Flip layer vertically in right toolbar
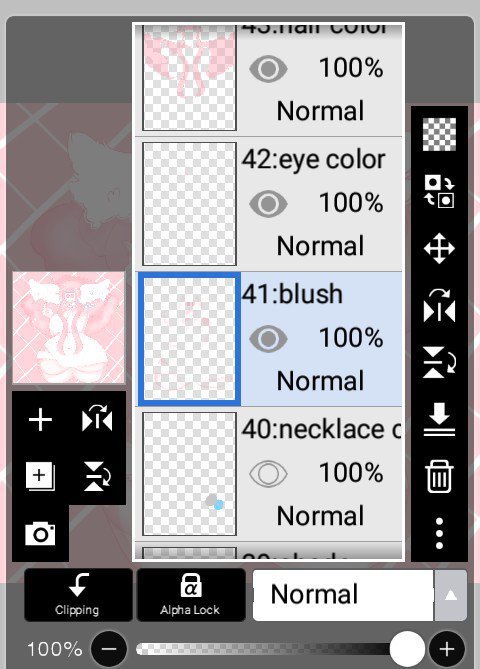This screenshot has height=669, width=480. pyautogui.click(x=439, y=362)
